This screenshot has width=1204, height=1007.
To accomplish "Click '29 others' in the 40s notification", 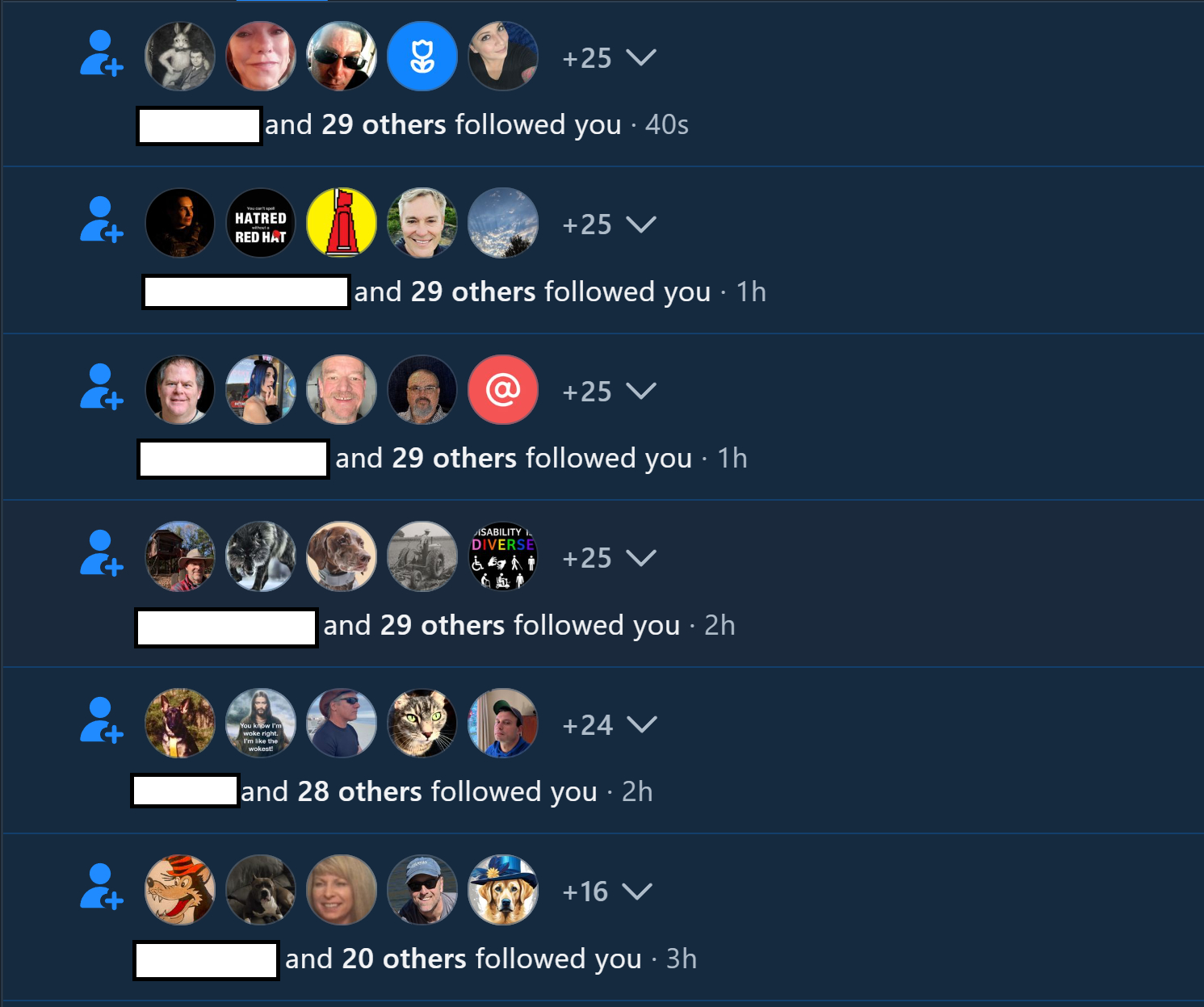I will 384,124.
